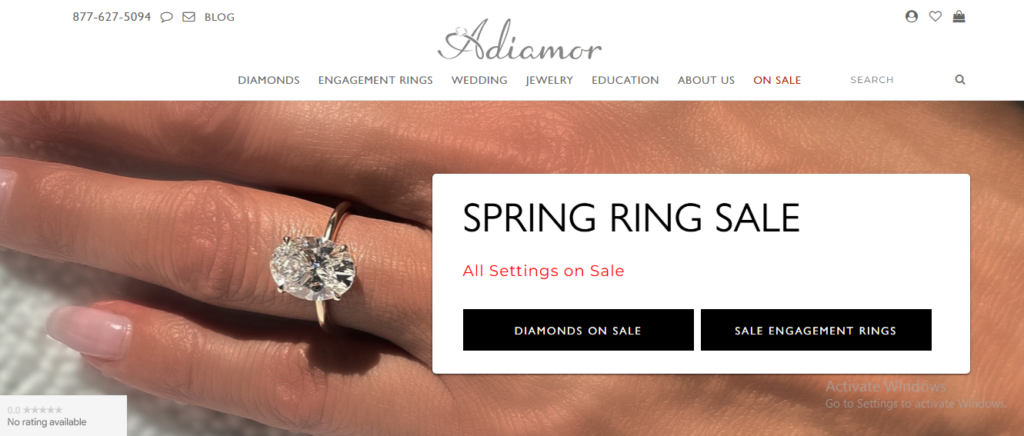
Task: Focus the Search input field
Action: click(x=898, y=80)
